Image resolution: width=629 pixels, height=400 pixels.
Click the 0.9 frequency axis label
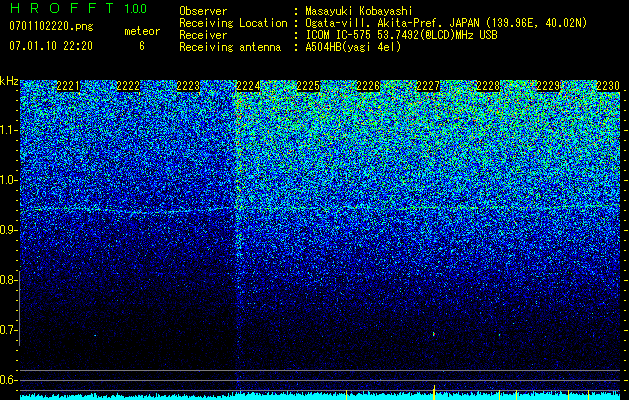click(8, 230)
